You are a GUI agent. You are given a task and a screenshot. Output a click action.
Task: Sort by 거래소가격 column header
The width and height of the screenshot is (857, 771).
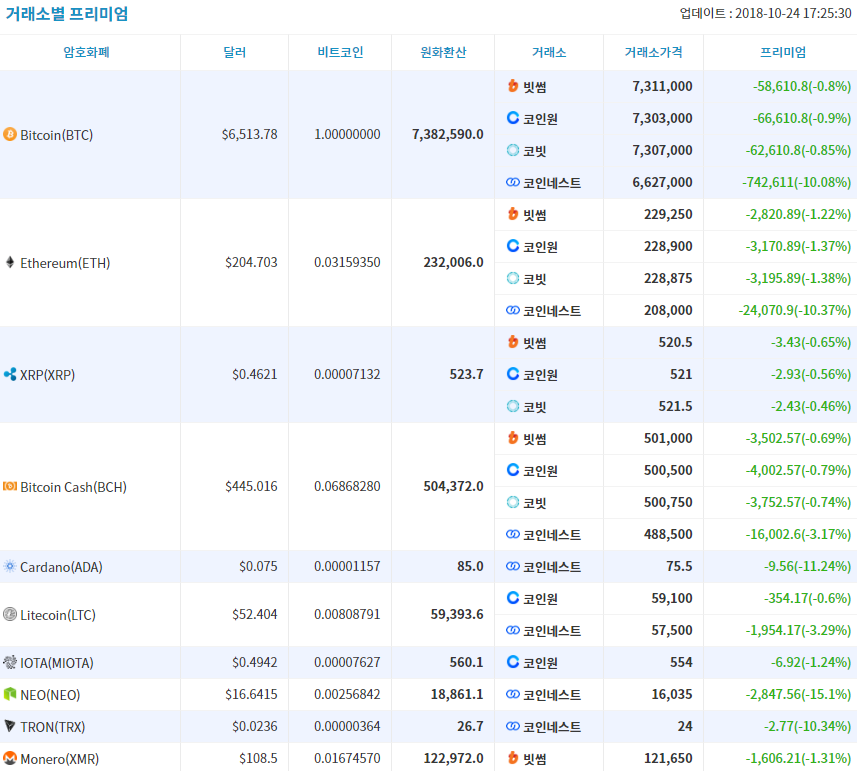click(653, 52)
